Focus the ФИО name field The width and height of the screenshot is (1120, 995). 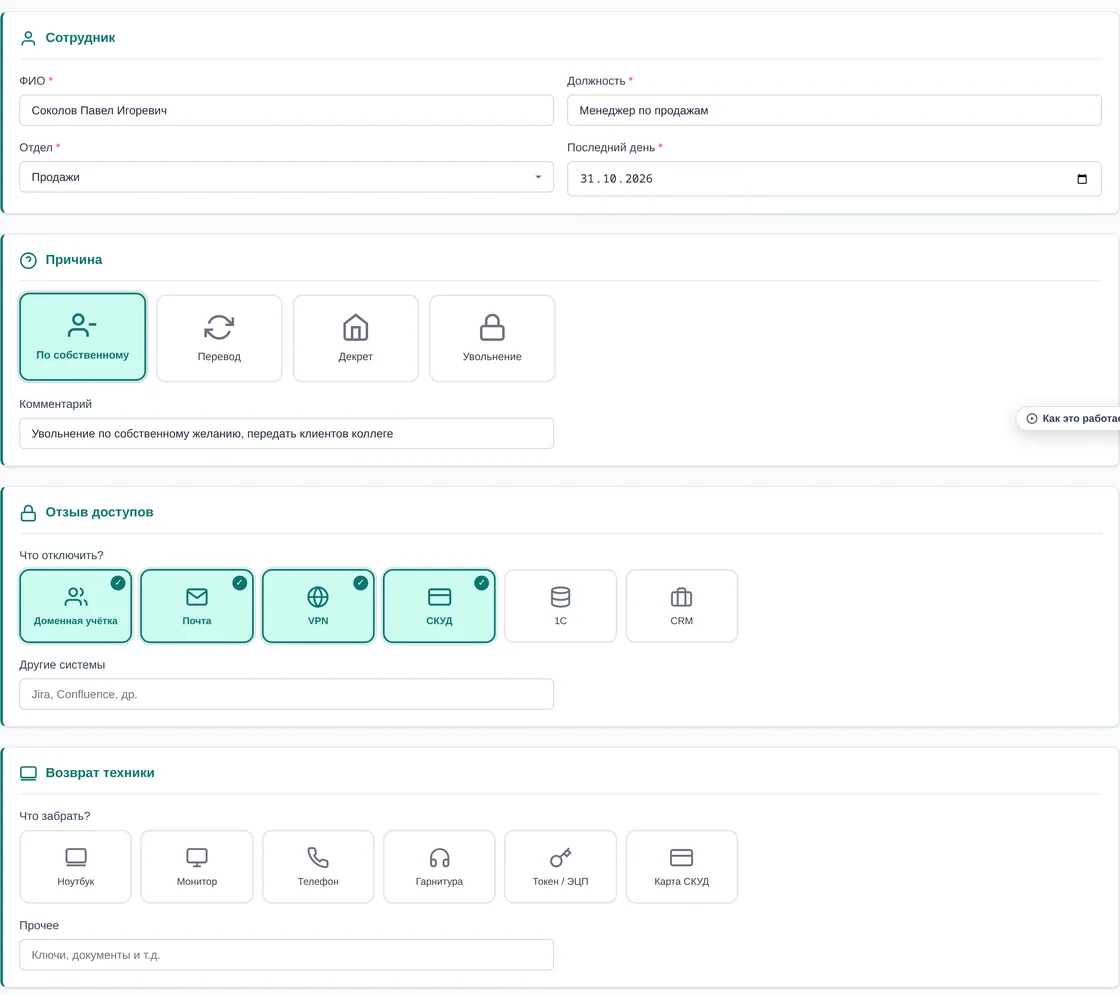(x=286, y=111)
